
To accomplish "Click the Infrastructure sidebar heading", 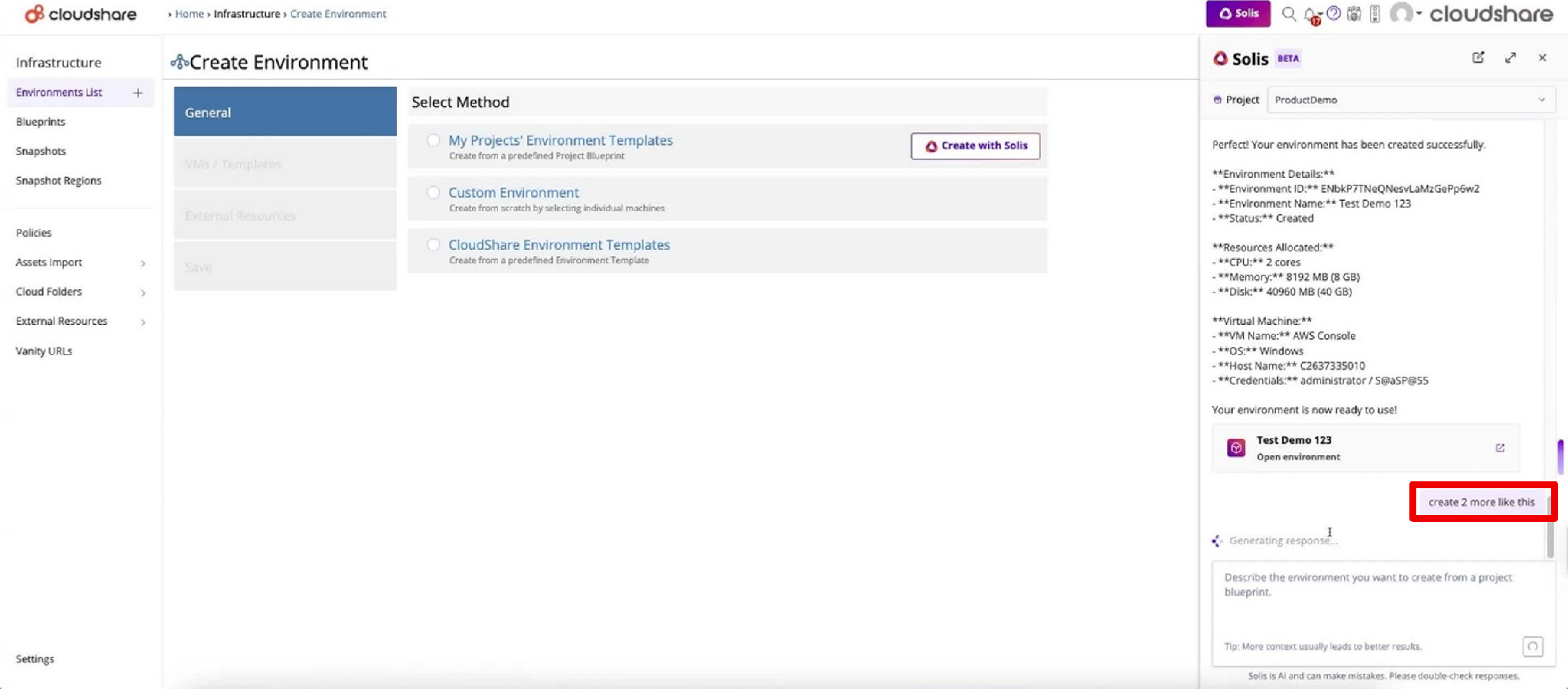I will tap(58, 63).
